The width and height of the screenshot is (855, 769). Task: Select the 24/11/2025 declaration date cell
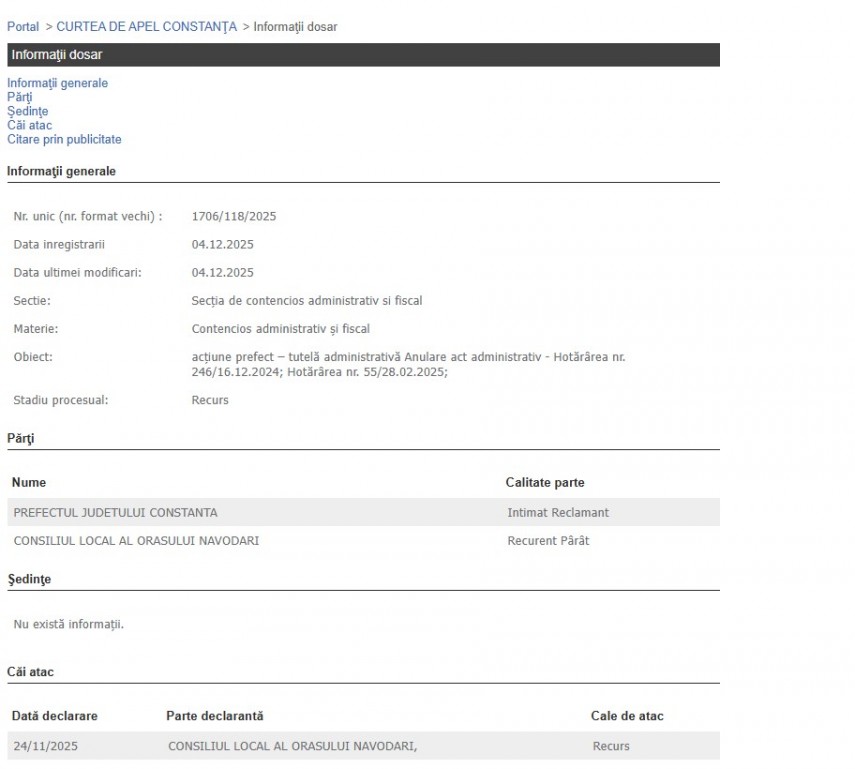44,746
